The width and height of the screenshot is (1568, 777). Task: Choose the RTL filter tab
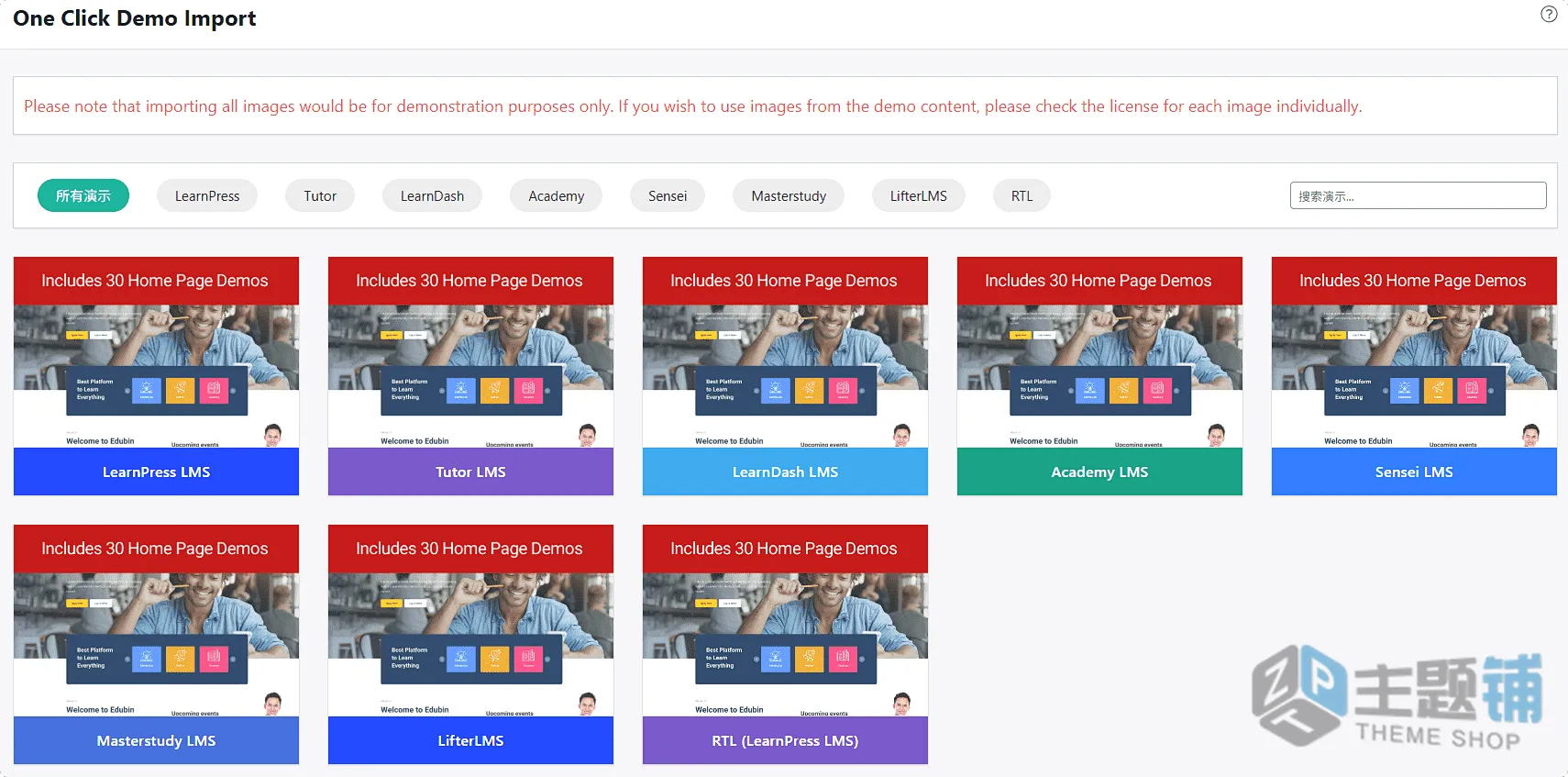pos(1021,195)
